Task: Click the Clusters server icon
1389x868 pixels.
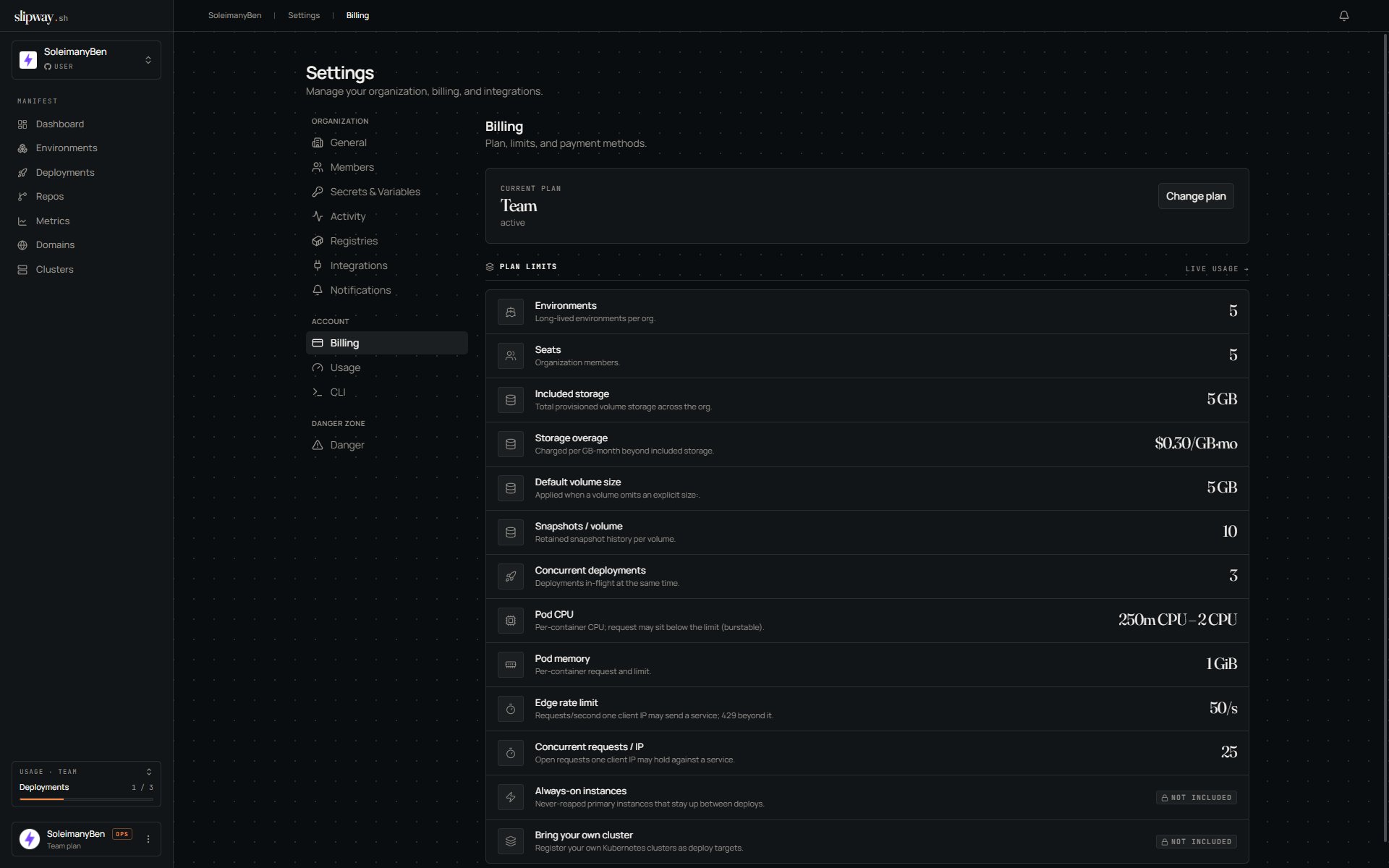Action: [x=22, y=270]
